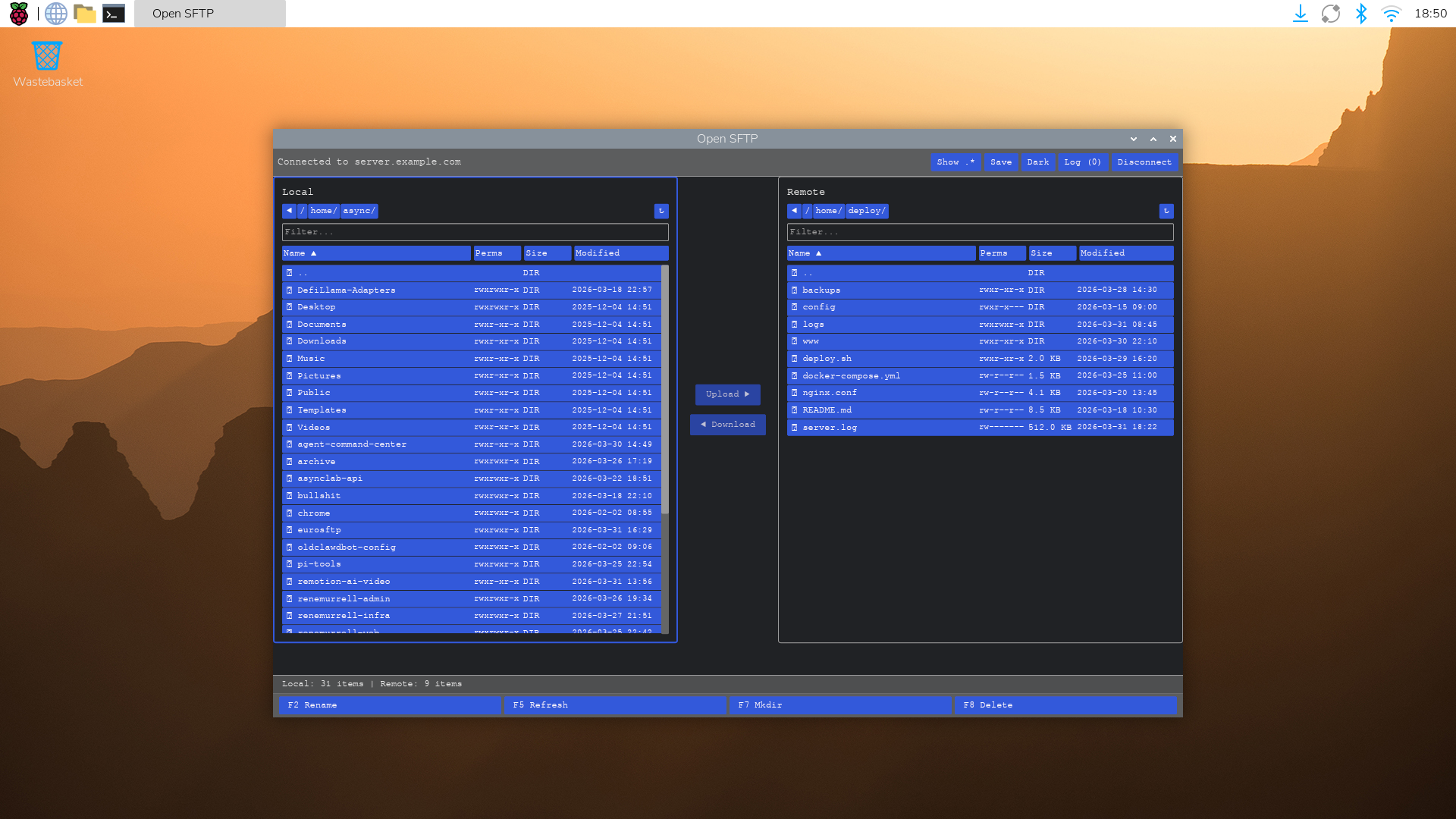The height and width of the screenshot is (819, 1456).
Task: Toggle showing hidden files with Show .*
Action: pos(955,162)
